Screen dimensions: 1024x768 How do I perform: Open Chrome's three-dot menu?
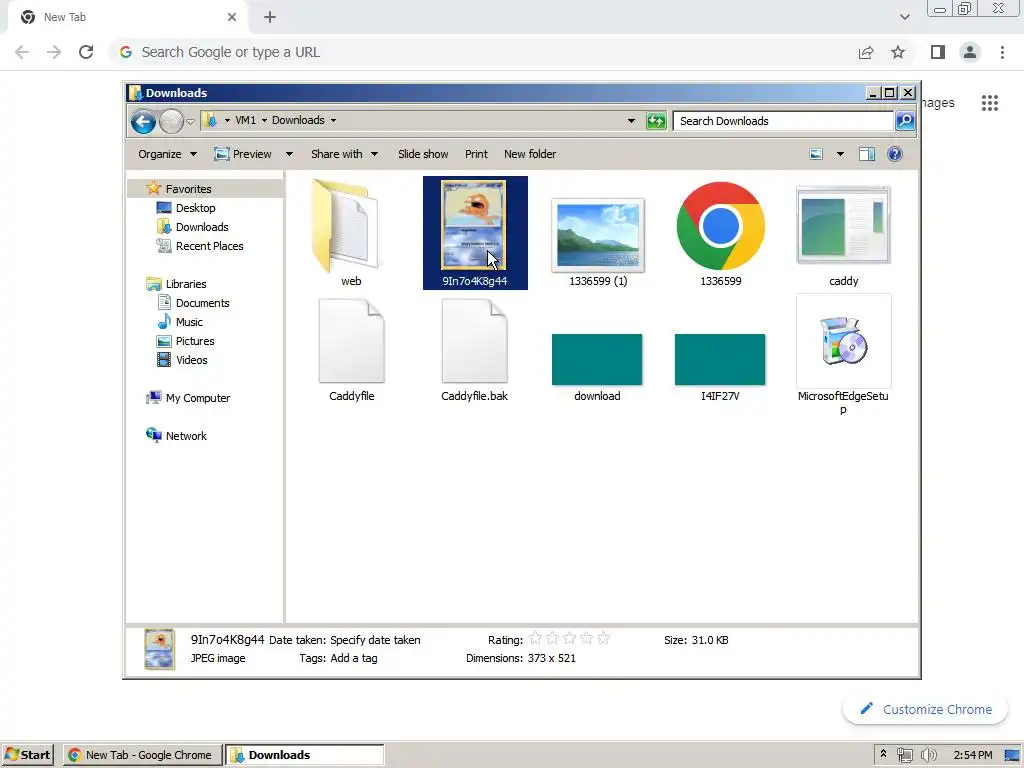[1002, 52]
